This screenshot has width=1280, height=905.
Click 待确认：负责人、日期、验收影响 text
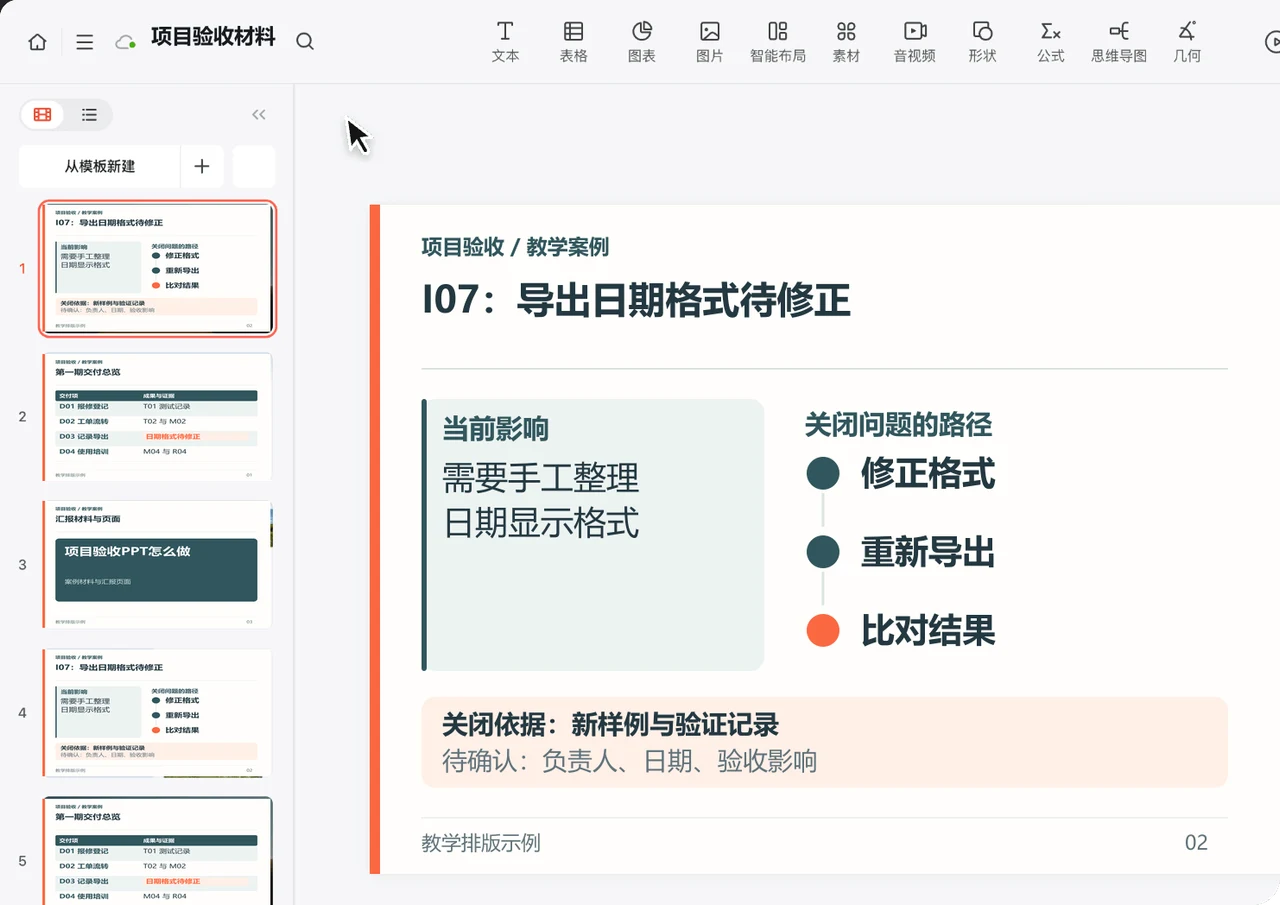[630, 761]
